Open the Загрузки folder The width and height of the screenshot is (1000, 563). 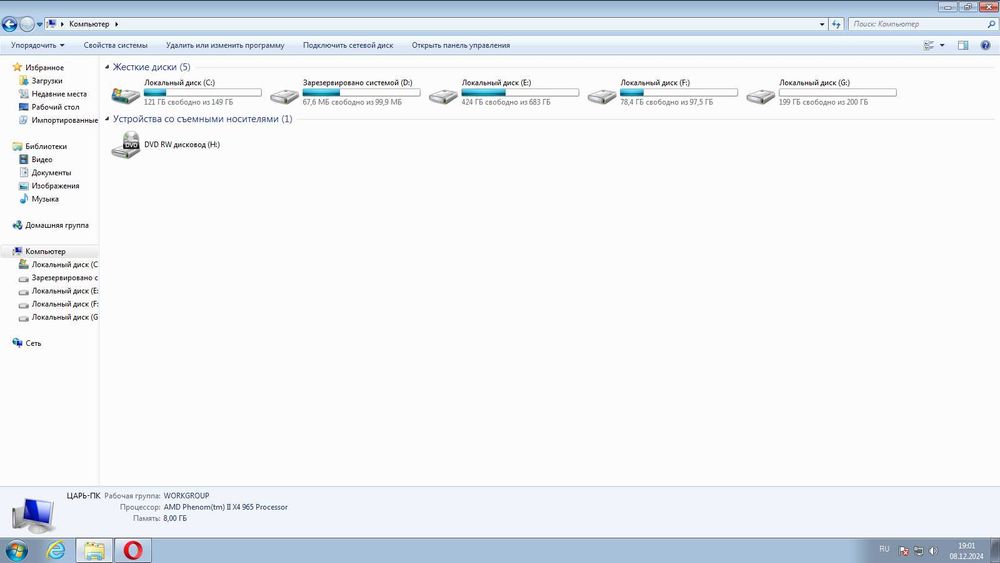pyautogui.click(x=47, y=81)
